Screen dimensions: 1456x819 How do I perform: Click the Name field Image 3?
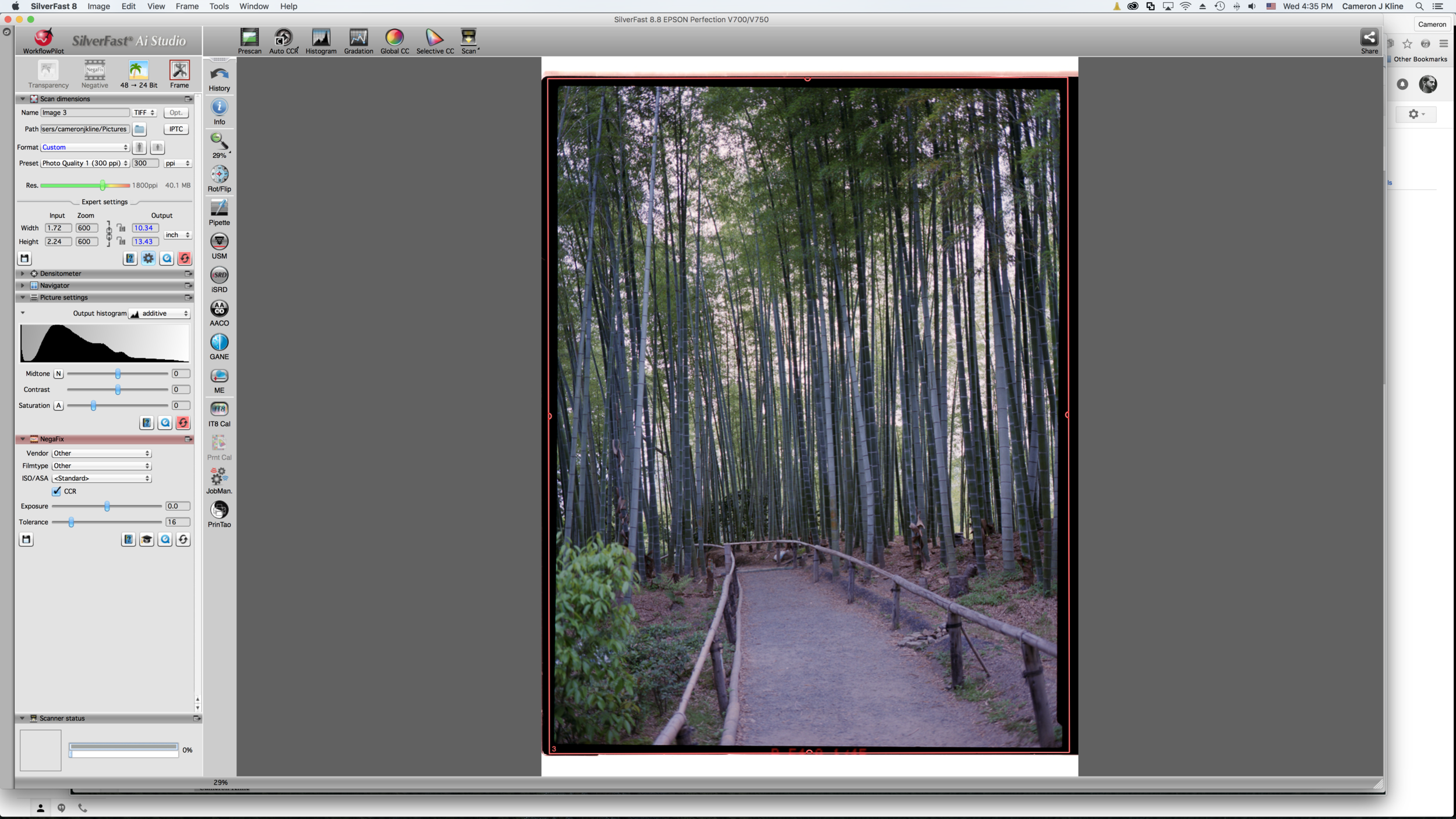pos(85,112)
